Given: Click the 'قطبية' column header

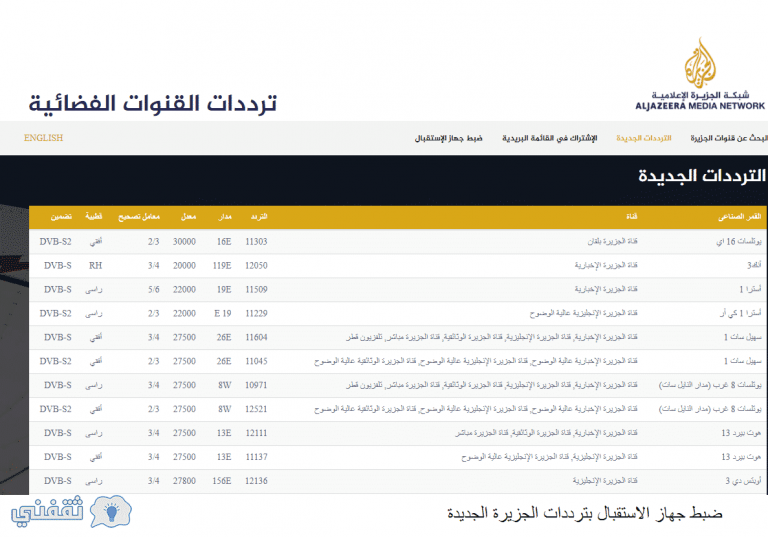Looking at the screenshot, I should [x=94, y=217].
